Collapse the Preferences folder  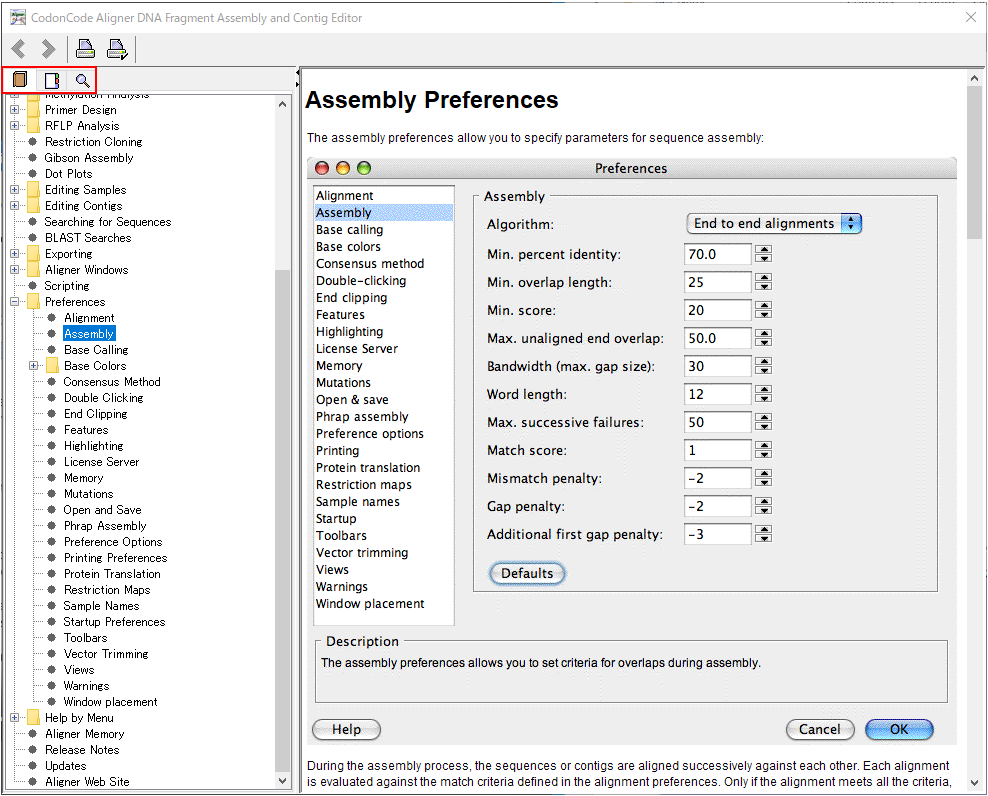[14, 302]
